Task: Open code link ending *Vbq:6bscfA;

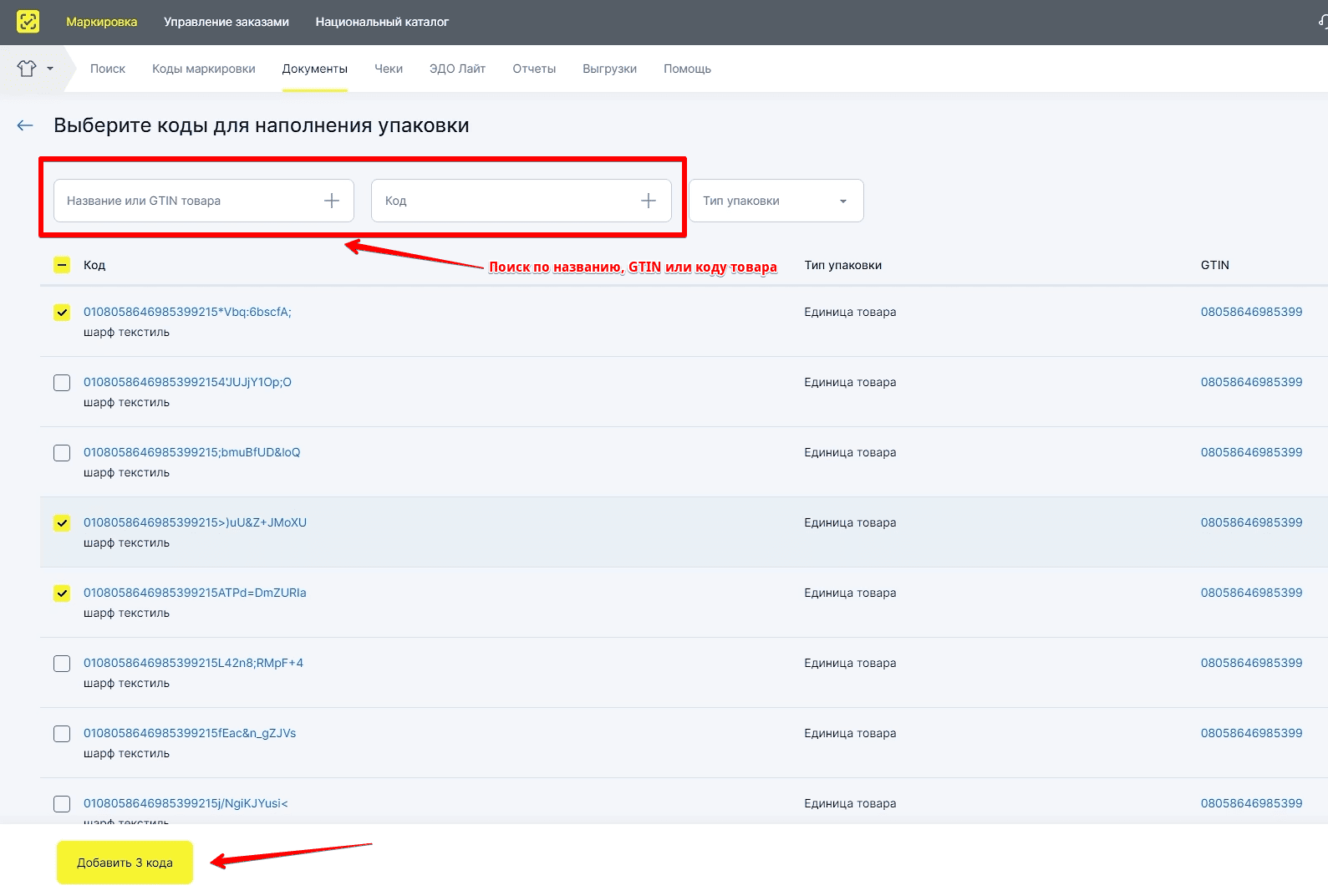Action: pos(187,312)
